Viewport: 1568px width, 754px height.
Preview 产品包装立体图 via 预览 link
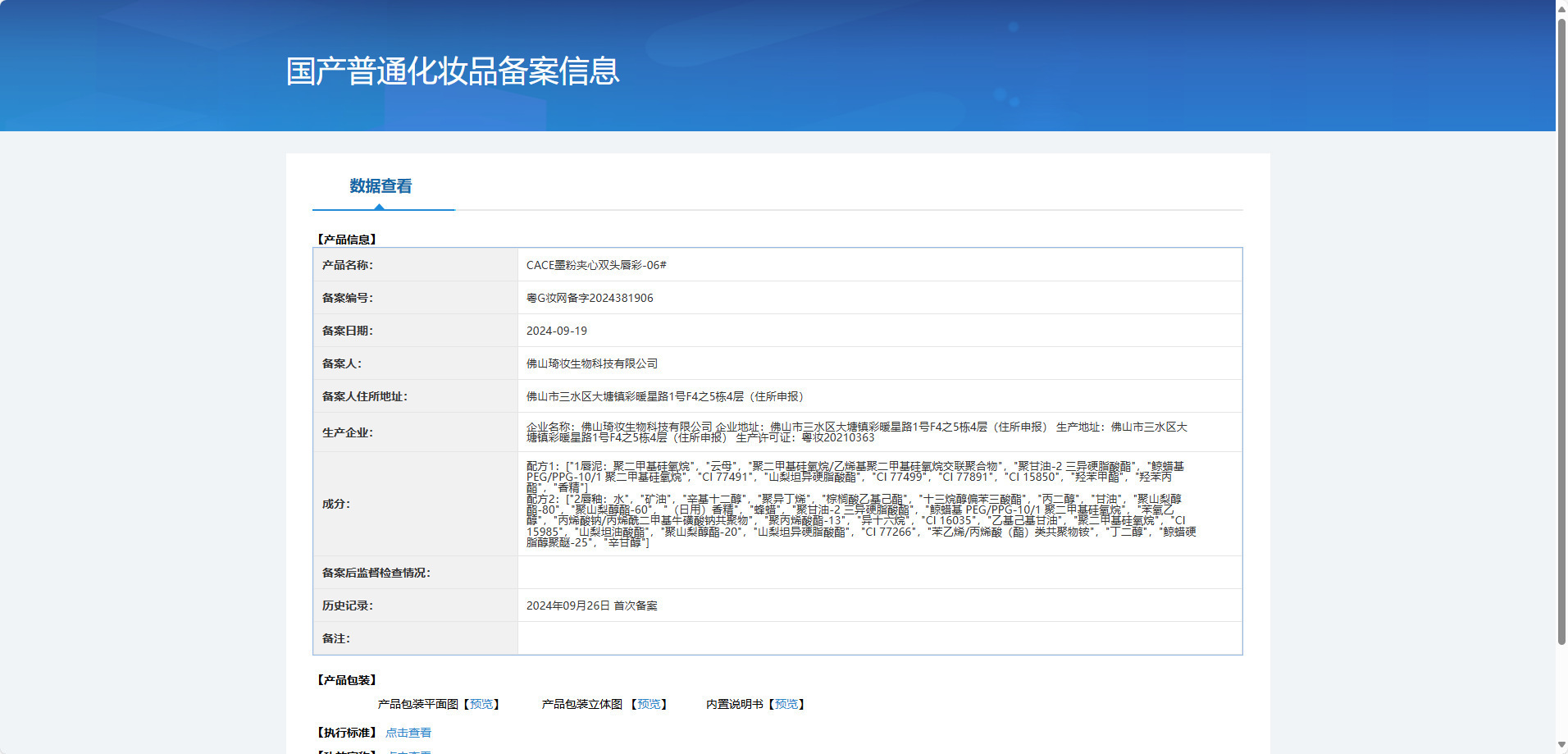[649, 704]
